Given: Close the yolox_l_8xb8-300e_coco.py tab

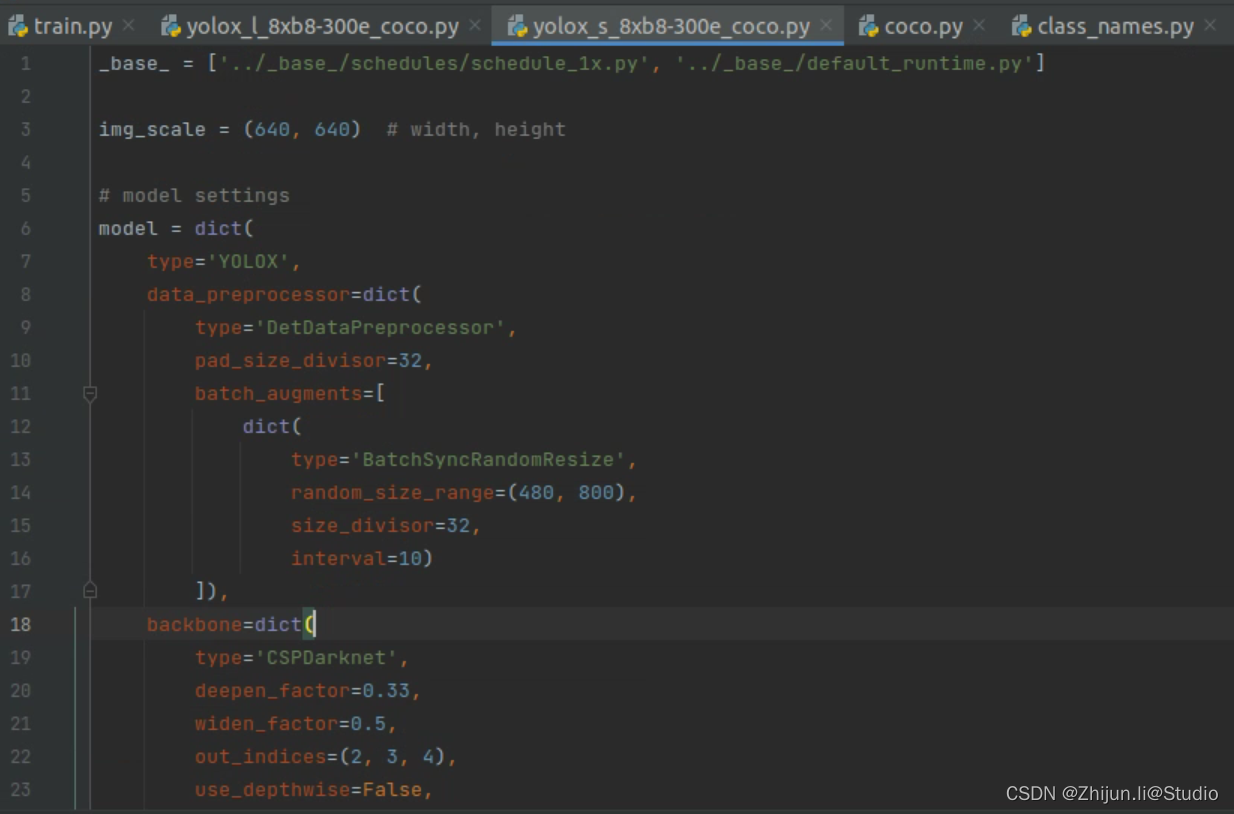Looking at the screenshot, I should coord(475,26).
